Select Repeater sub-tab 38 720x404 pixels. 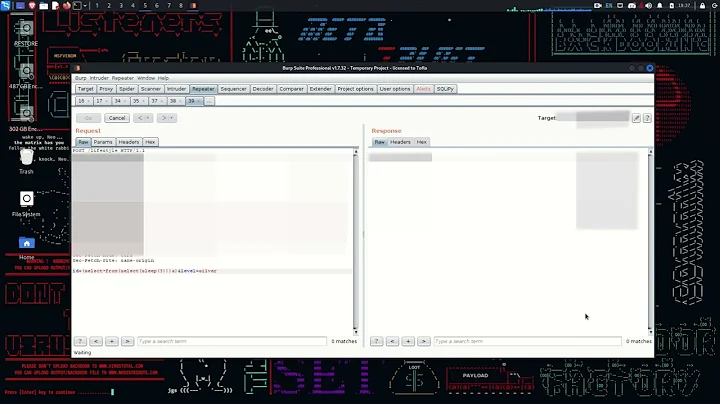pos(173,101)
